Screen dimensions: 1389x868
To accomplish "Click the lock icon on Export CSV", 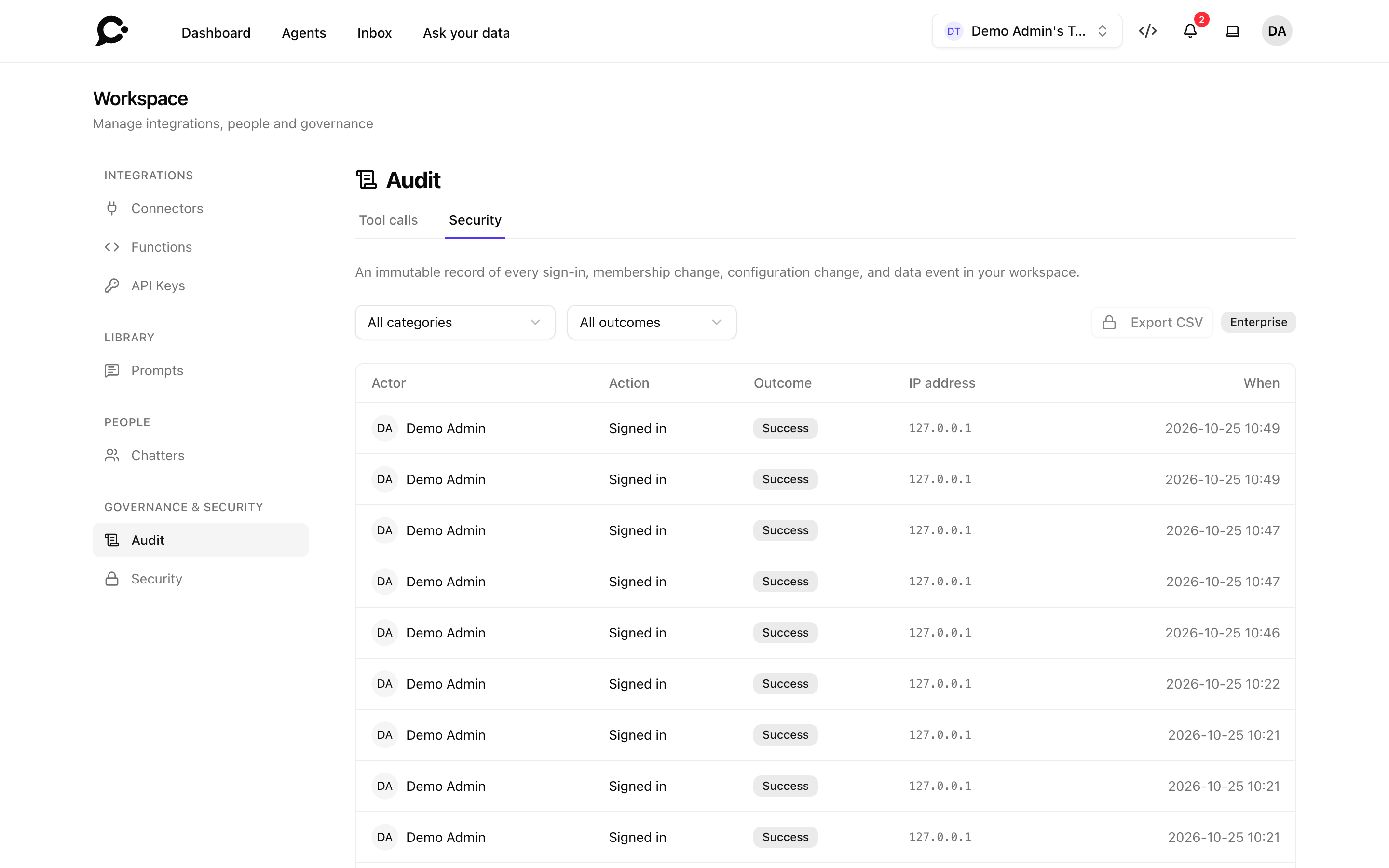I will tap(1109, 322).
